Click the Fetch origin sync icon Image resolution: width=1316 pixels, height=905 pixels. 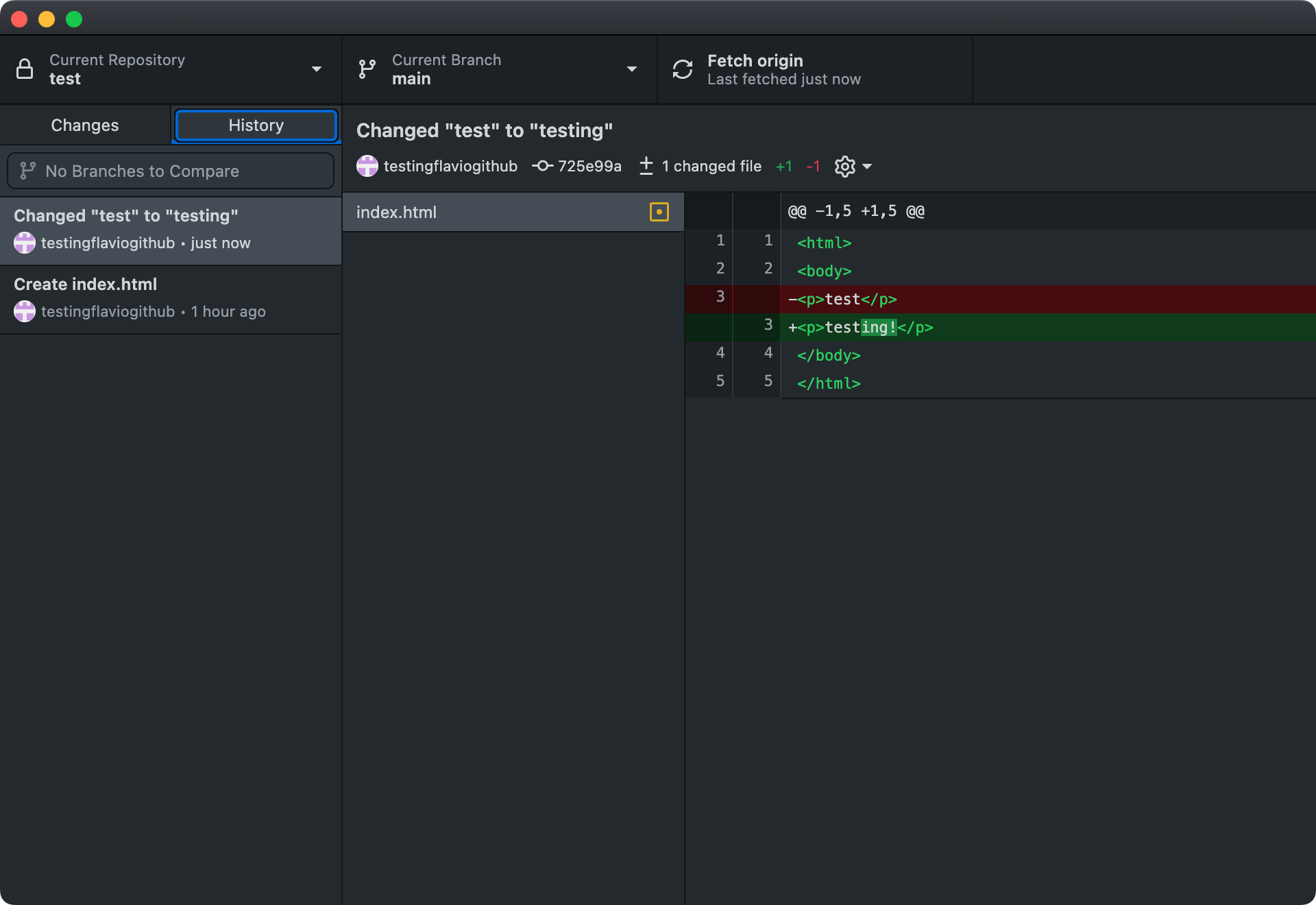point(683,69)
